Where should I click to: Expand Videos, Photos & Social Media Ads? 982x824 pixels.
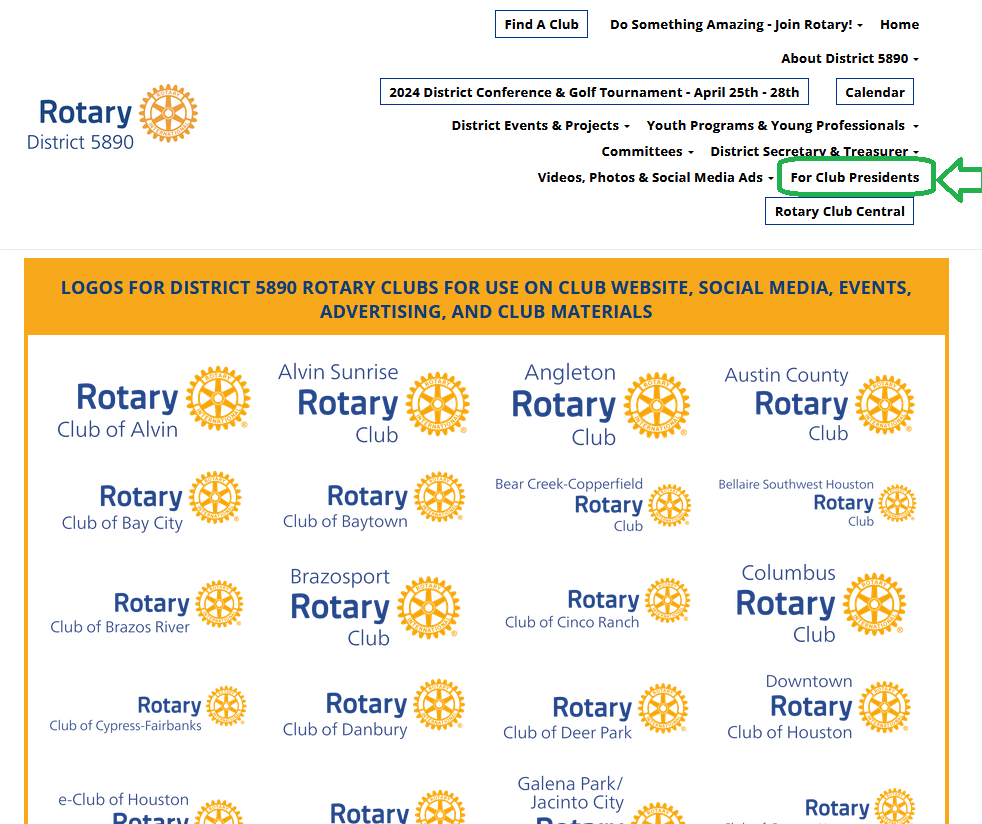click(655, 177)
